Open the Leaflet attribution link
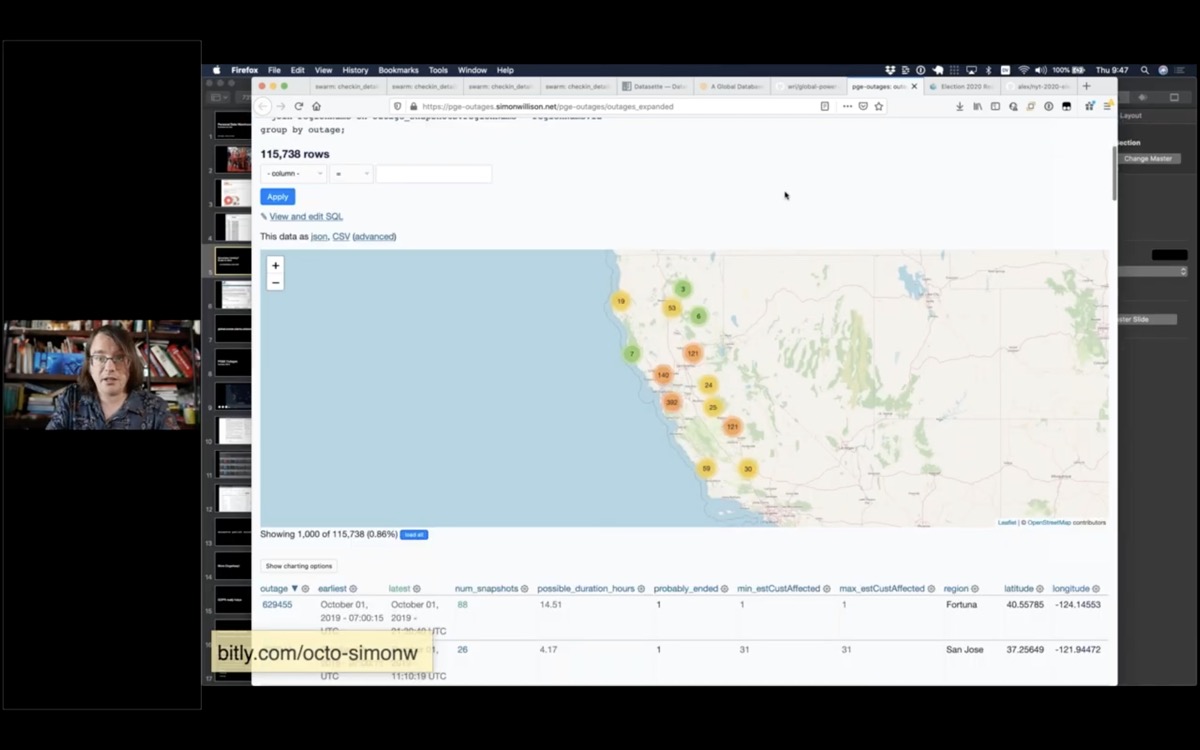1200x750 pixels. 1006,522
